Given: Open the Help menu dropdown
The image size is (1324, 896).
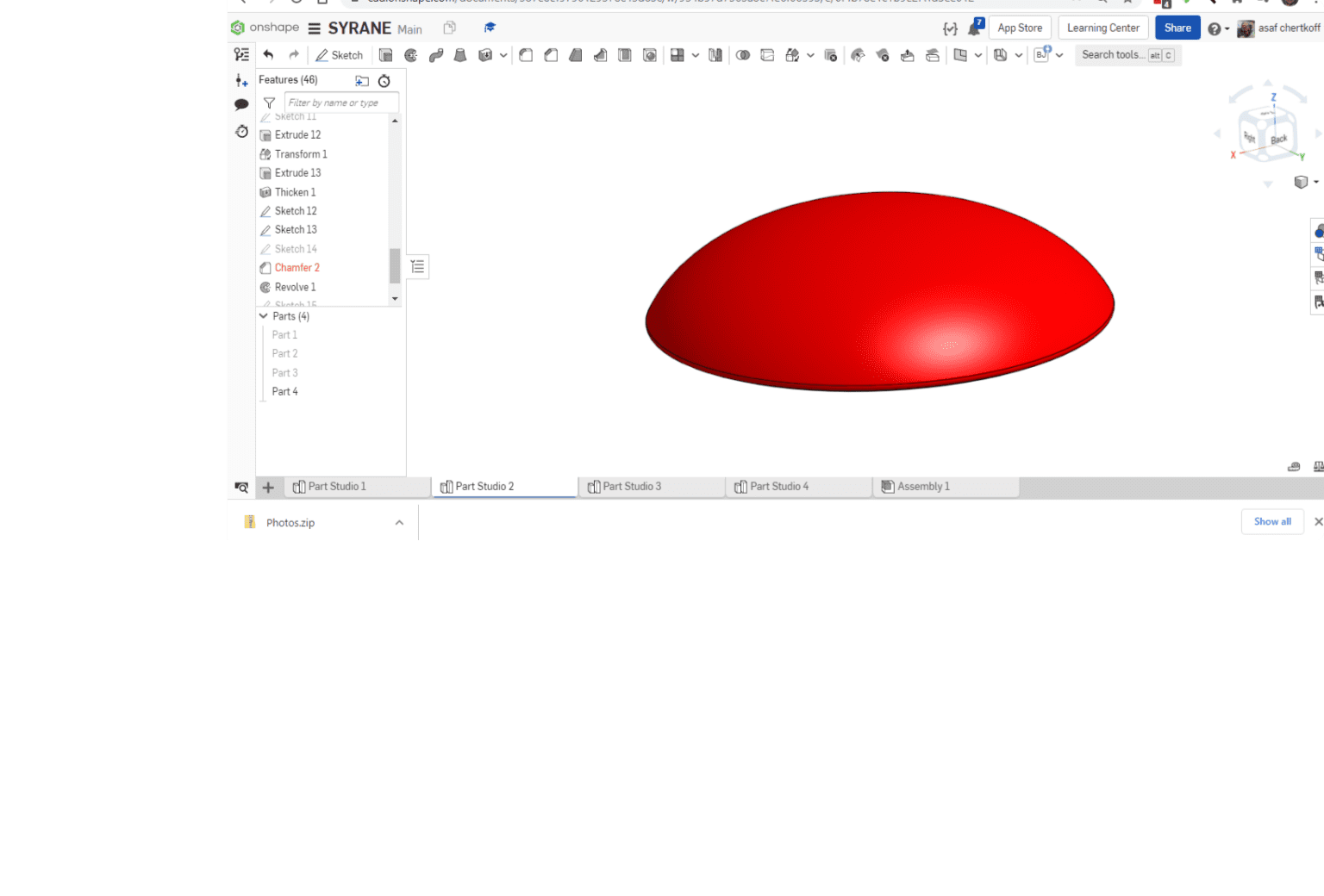Looking at the screenshot, I should pos(1219,29).
